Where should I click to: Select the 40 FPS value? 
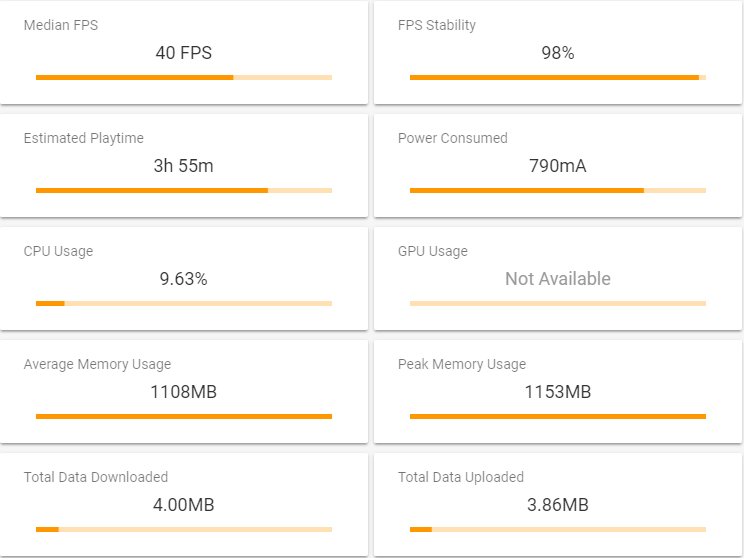point(184,53)
